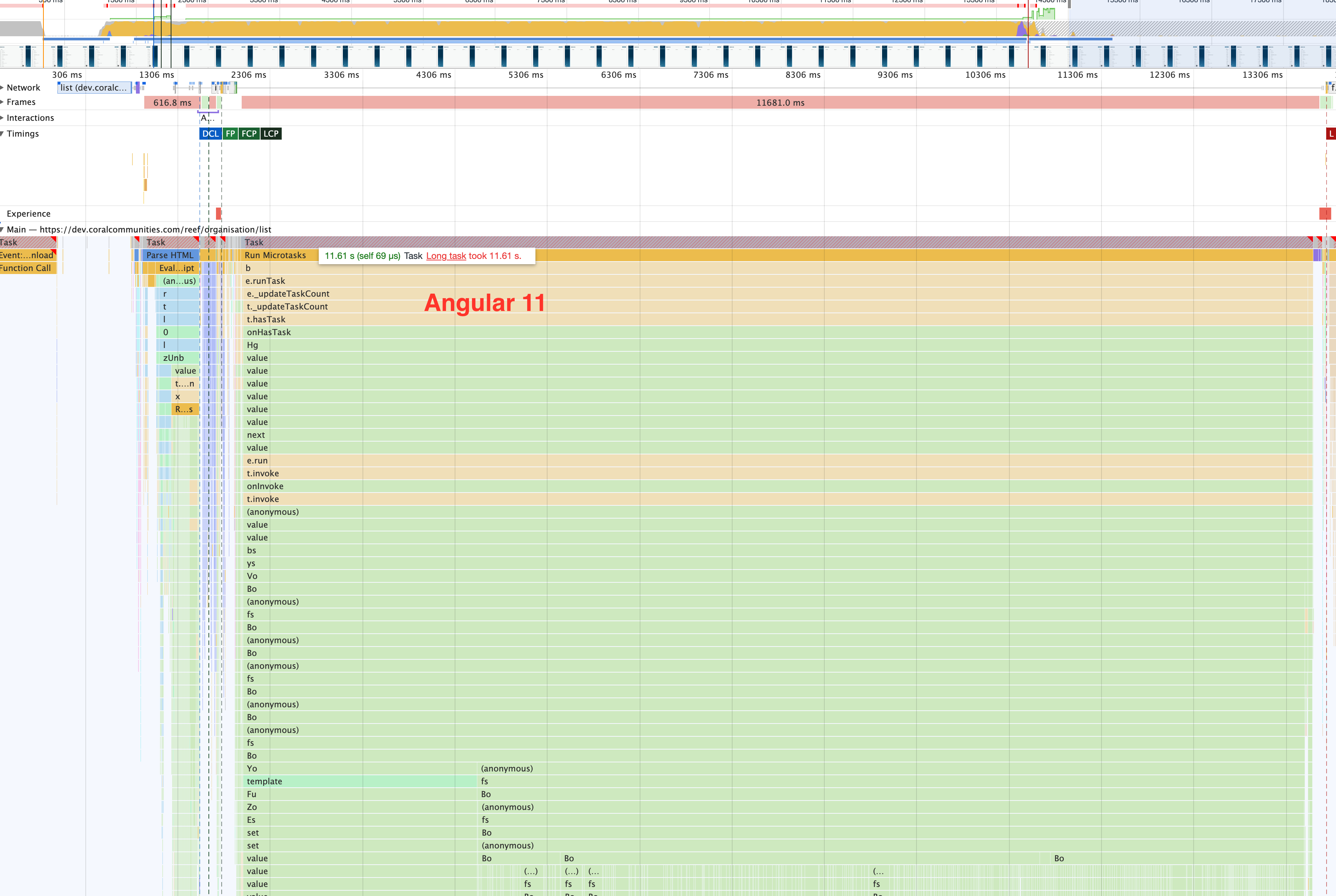Select the FP timing marker

pos(230,134)
